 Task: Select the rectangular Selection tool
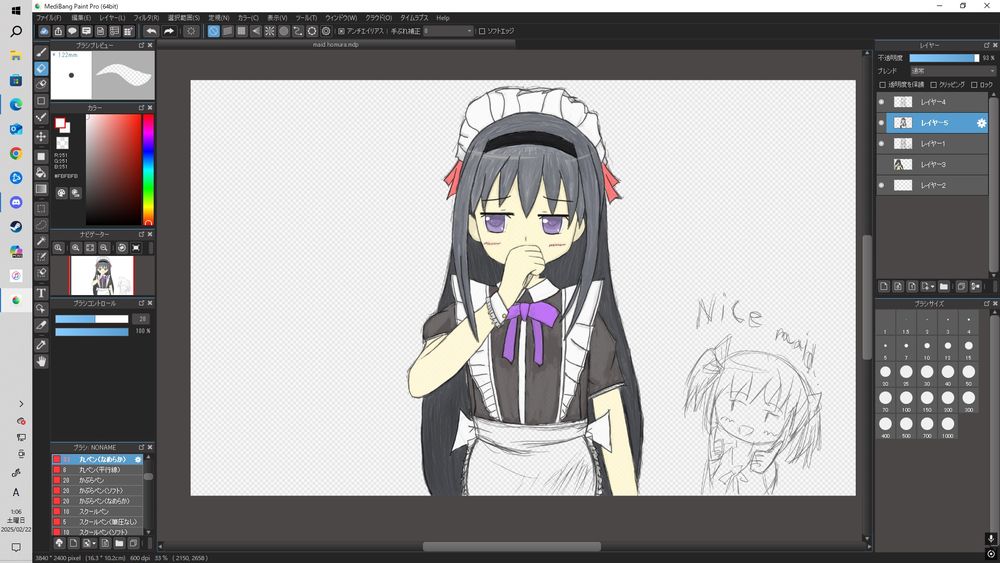pos(41,208)
